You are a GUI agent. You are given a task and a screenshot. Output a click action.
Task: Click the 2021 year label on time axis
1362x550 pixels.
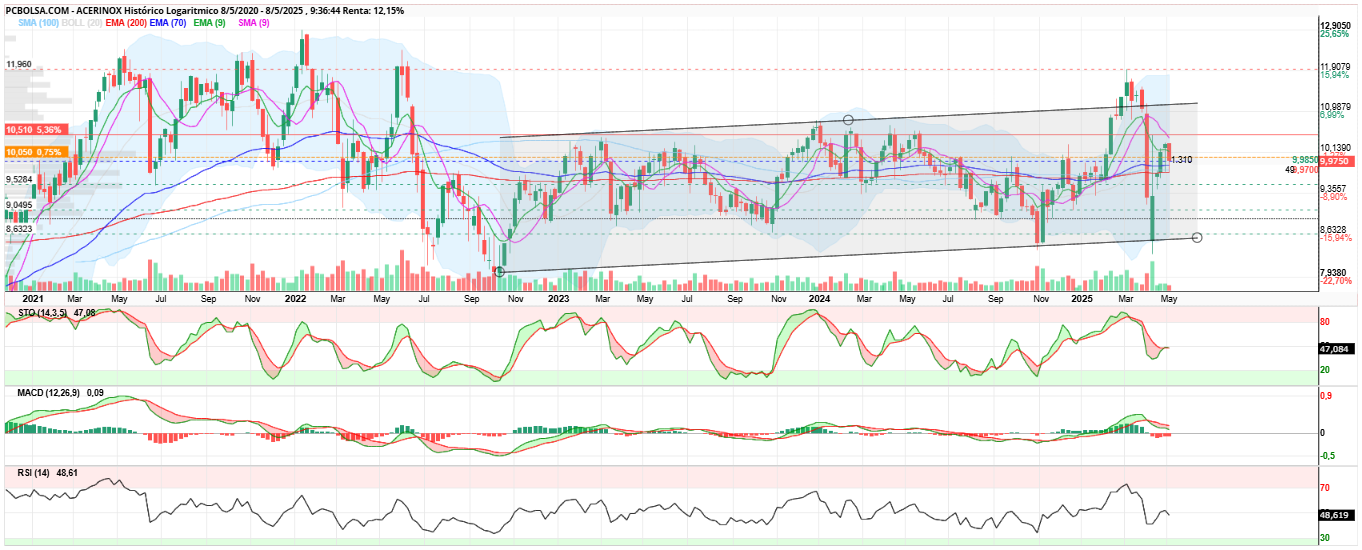pyautogui.click(x=33, y=299)
